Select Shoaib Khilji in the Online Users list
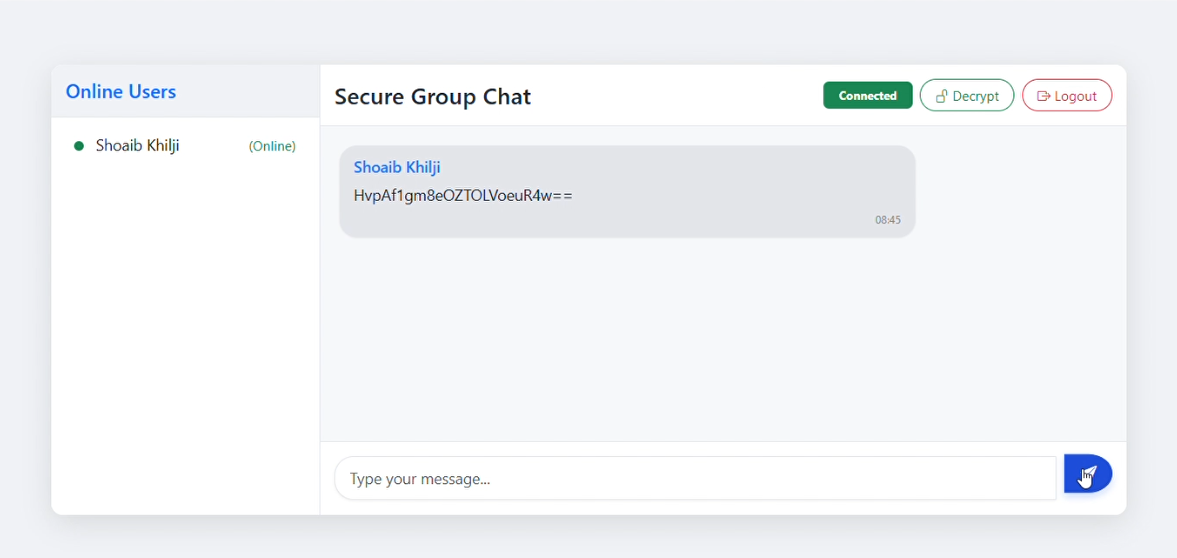 pos(185,146)
